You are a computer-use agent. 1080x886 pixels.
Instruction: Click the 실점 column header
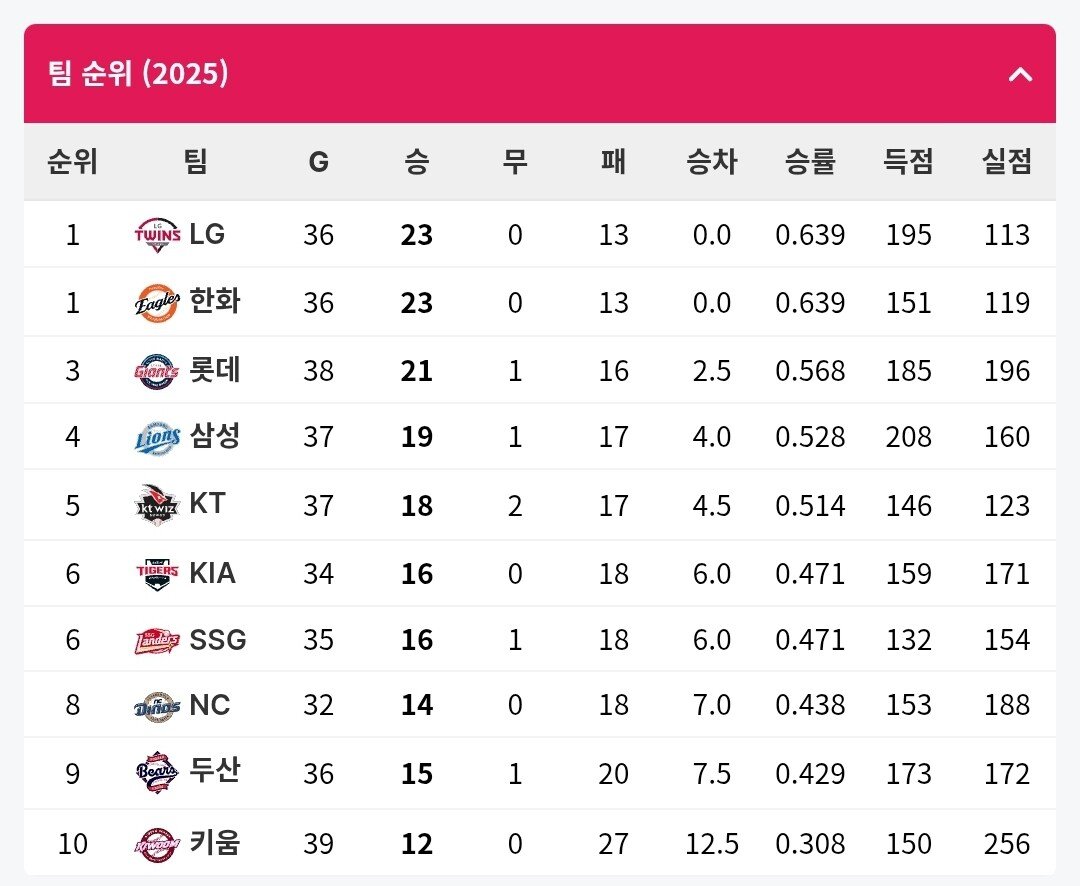(x=1006, y=161)
